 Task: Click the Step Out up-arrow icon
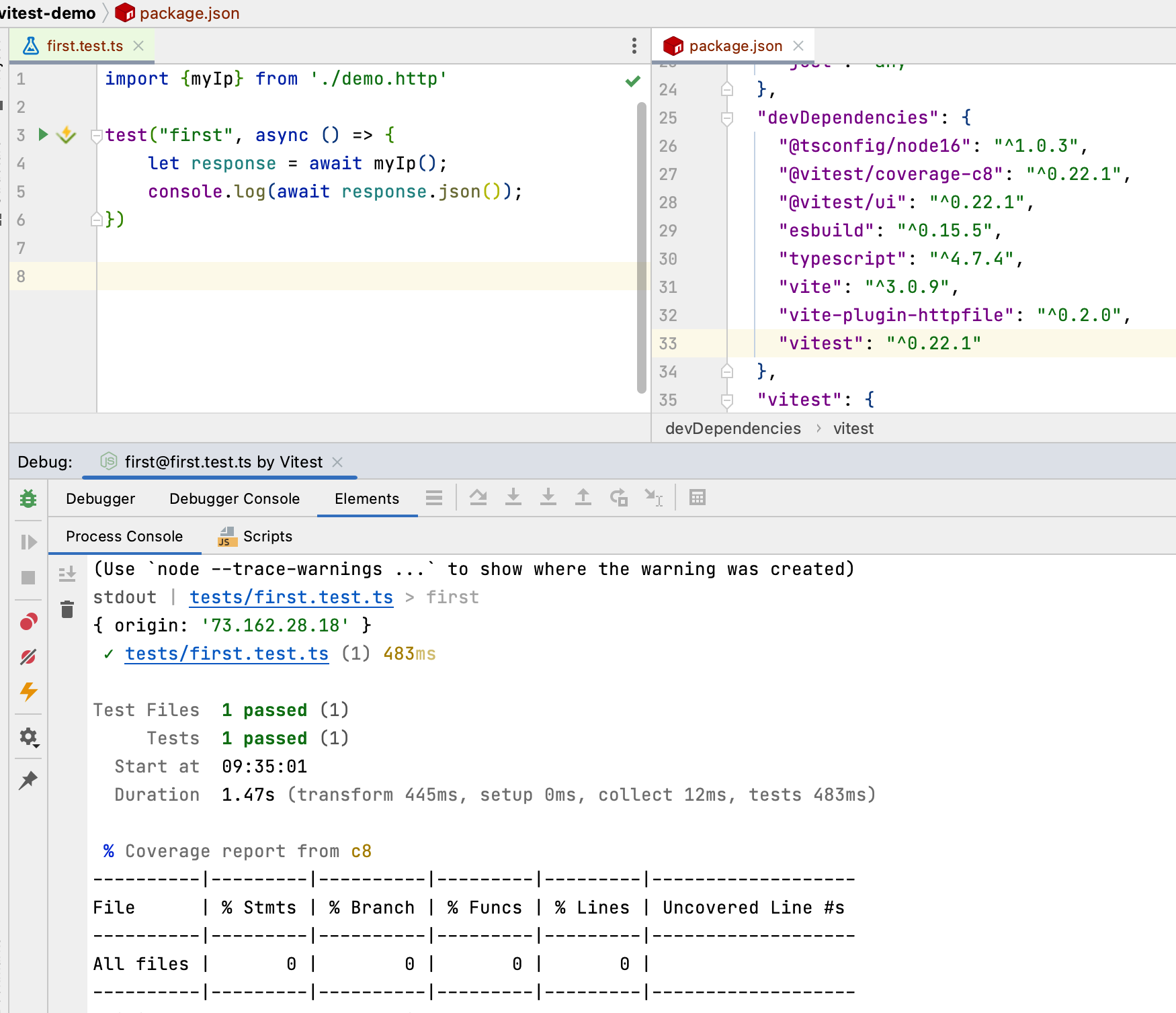[x=583, y=497]
